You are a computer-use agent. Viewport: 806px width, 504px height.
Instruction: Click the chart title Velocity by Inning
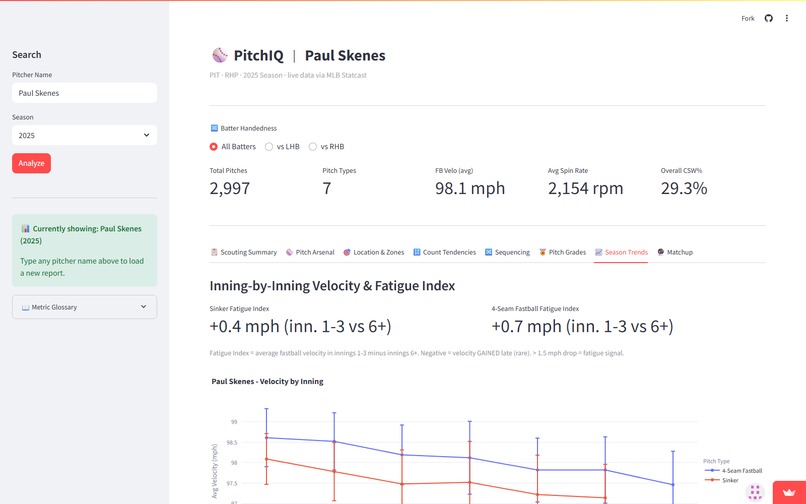click(x=267, y=382)
